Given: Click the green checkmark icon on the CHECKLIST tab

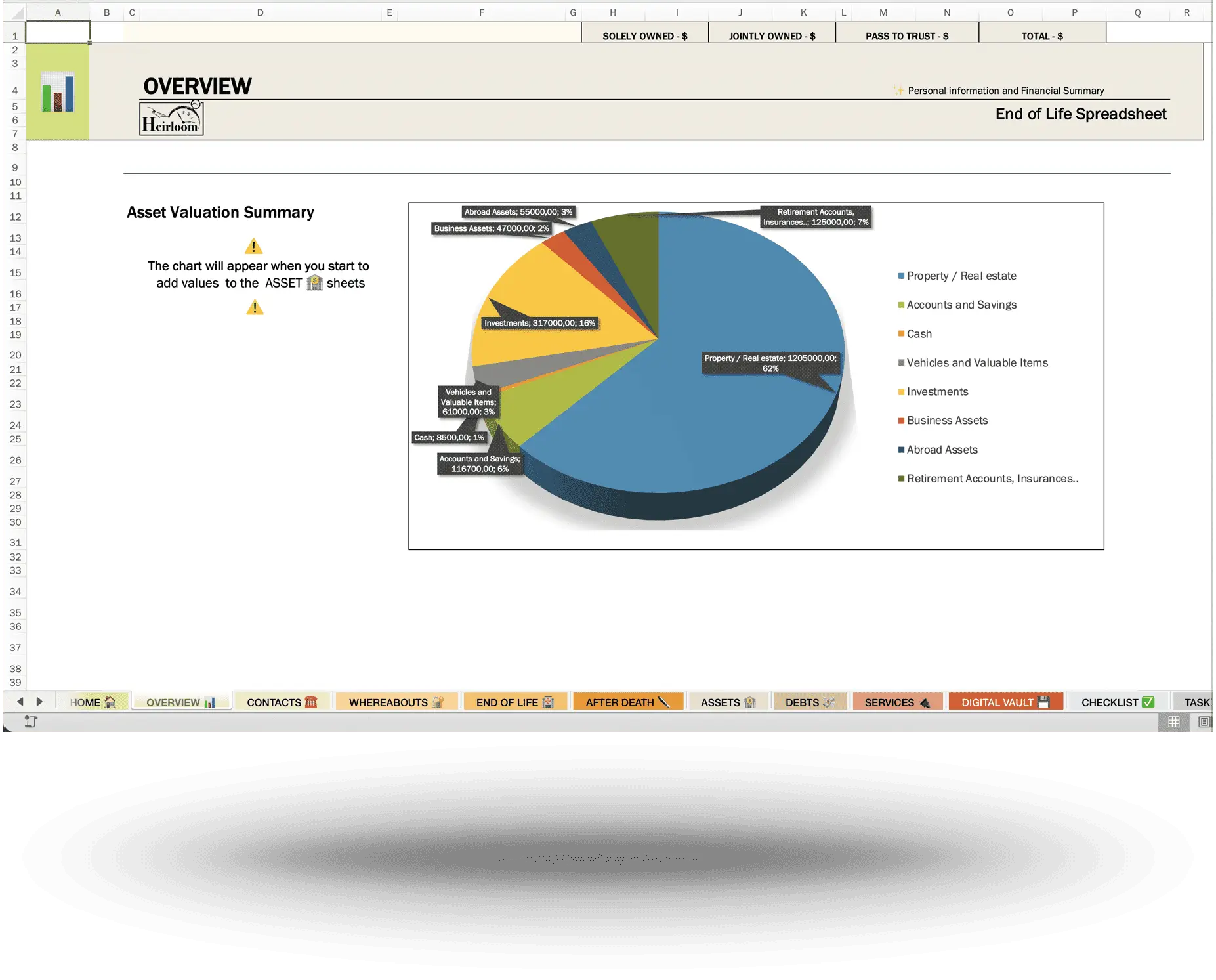Looking at the screenshot, I should tap(1148, 702).
